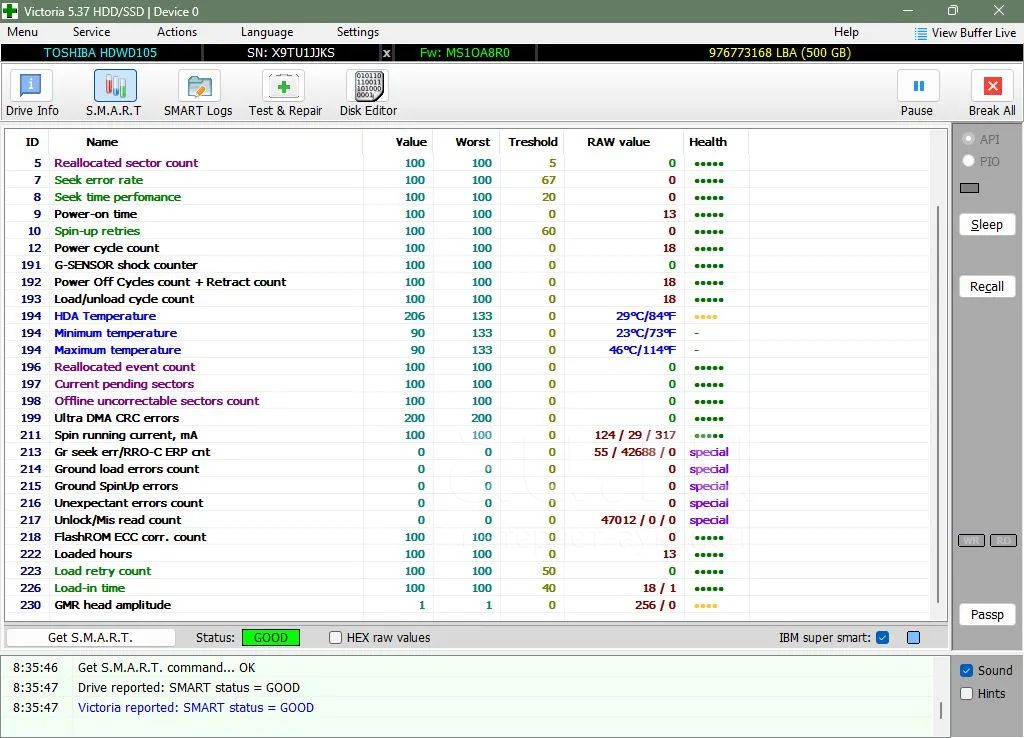Open the Drive Info panel
This screenshot has width=1024, height=738.
pos(32,93)
